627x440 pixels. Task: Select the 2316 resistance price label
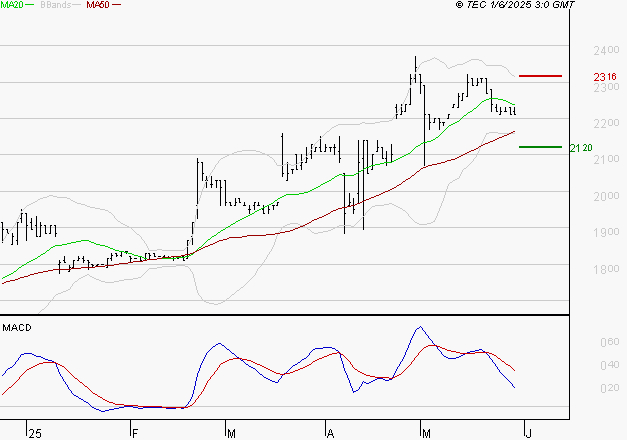603,77
